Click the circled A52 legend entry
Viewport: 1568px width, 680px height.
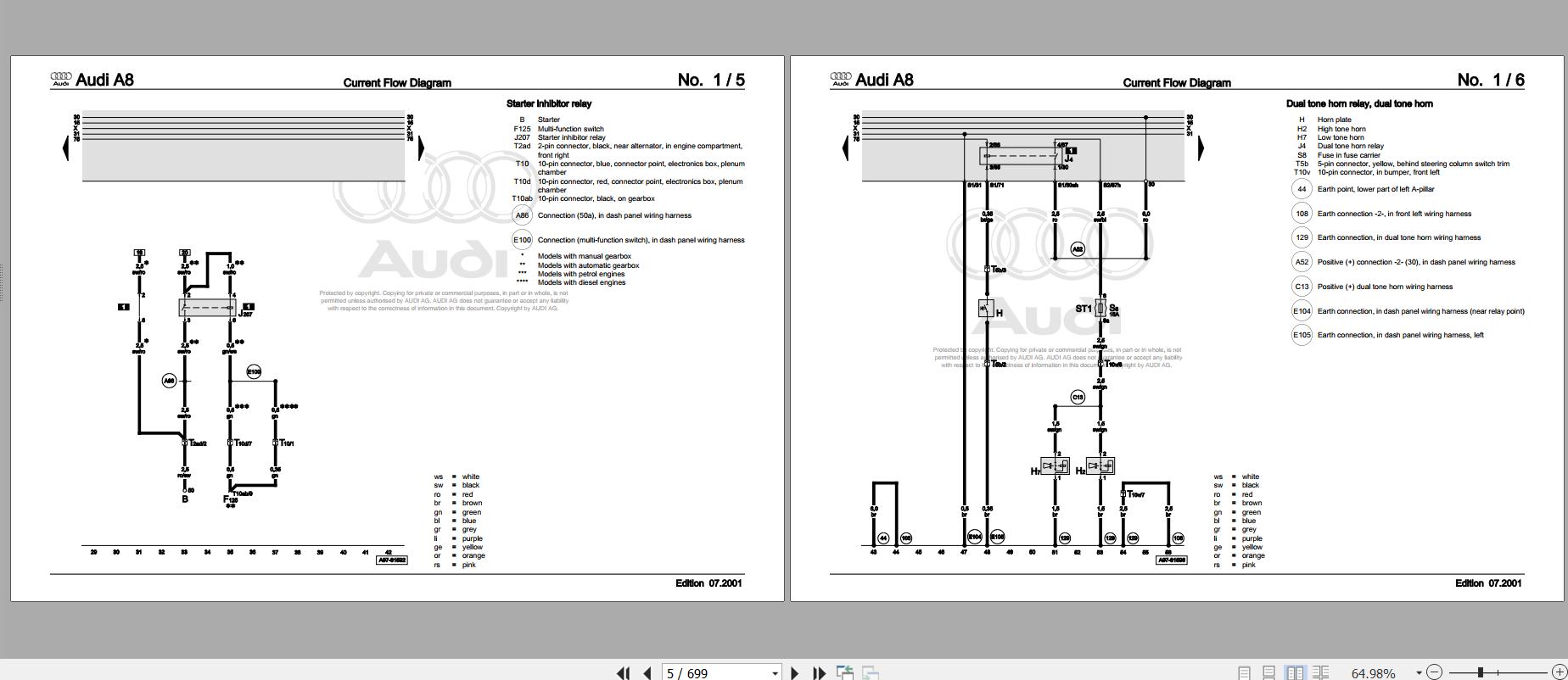[1302, 262]
